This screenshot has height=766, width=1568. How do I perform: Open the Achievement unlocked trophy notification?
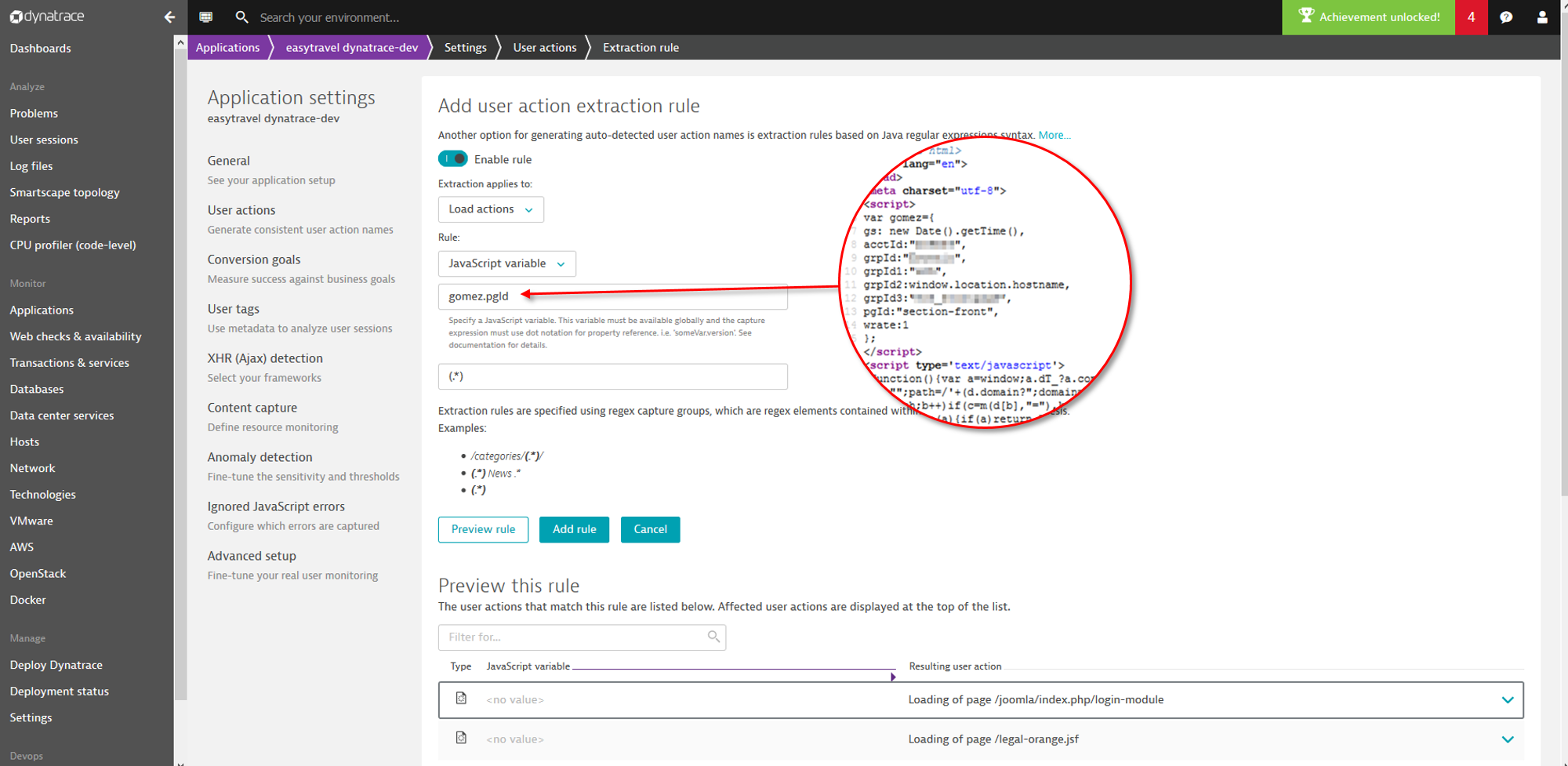pos(1368,16)
